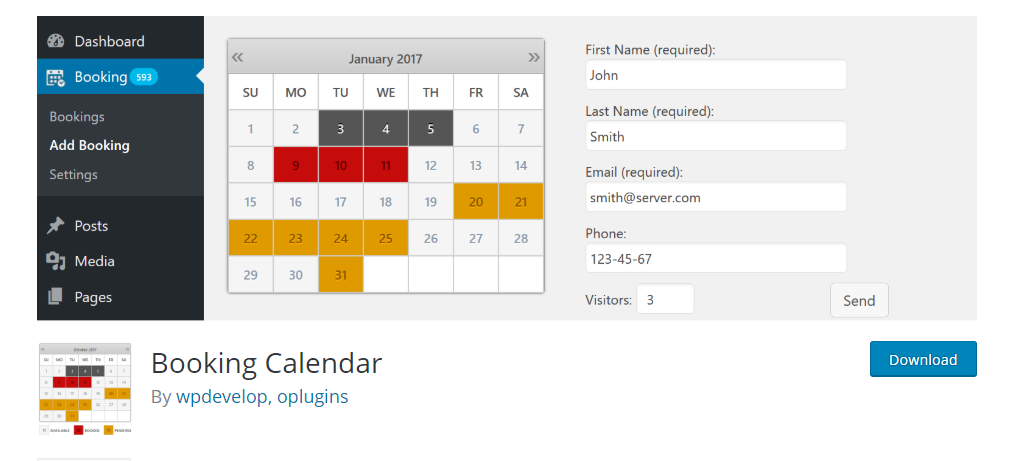Open the booking Settings submenu item

pos(73,174)
